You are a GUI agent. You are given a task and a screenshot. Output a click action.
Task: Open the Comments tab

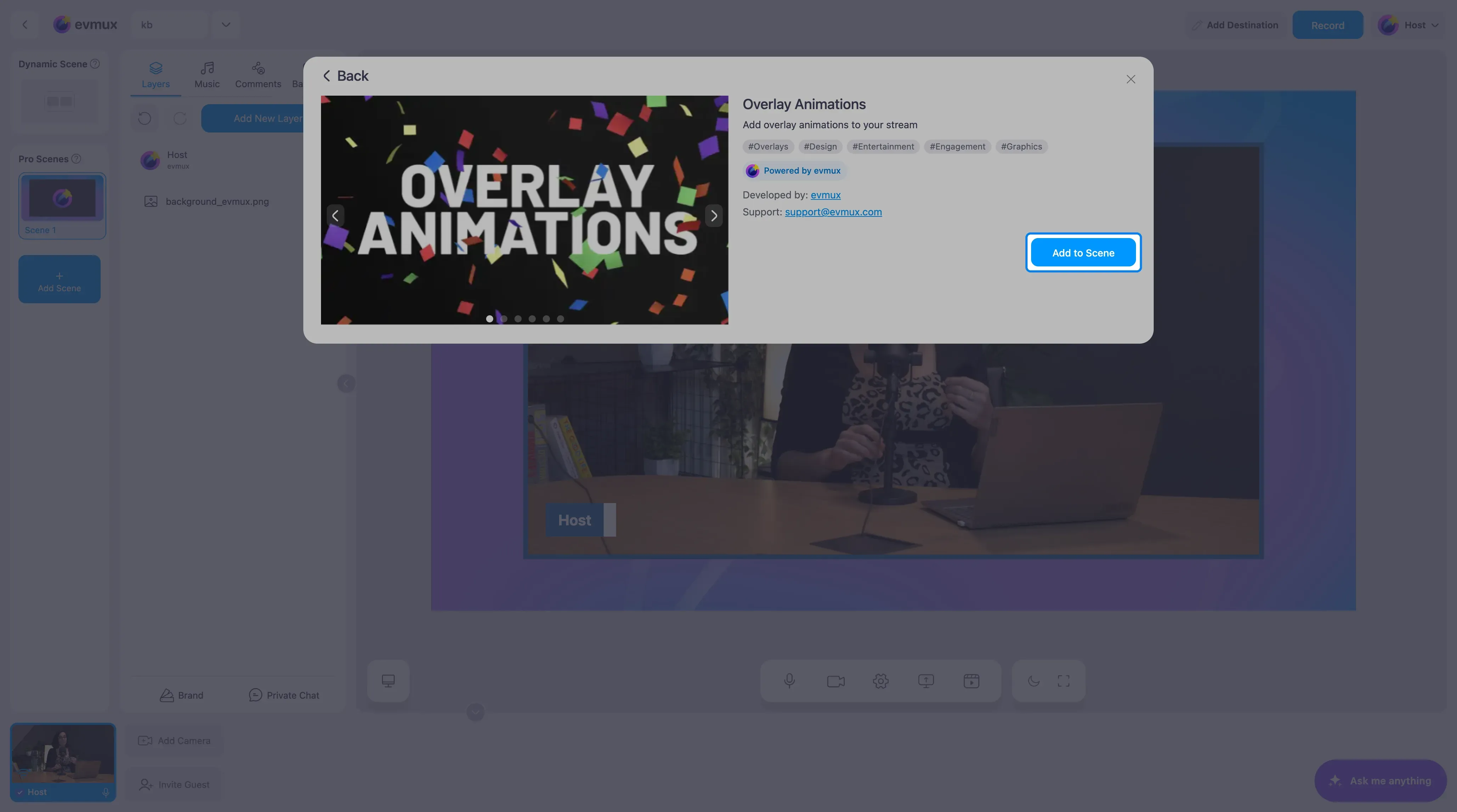[x=258, y=75]
